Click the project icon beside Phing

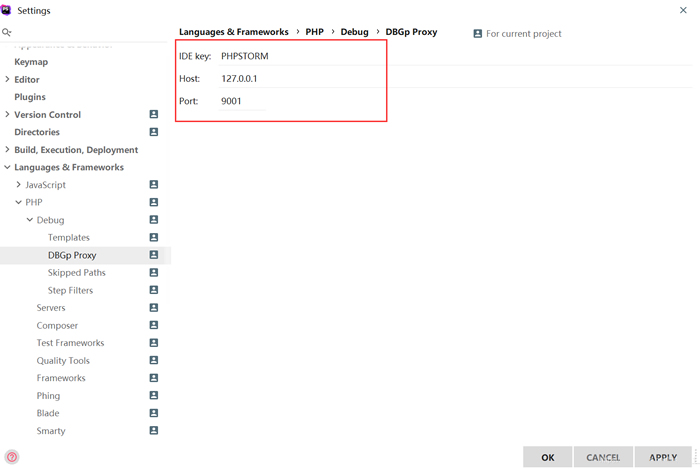(x=154, y=395)
